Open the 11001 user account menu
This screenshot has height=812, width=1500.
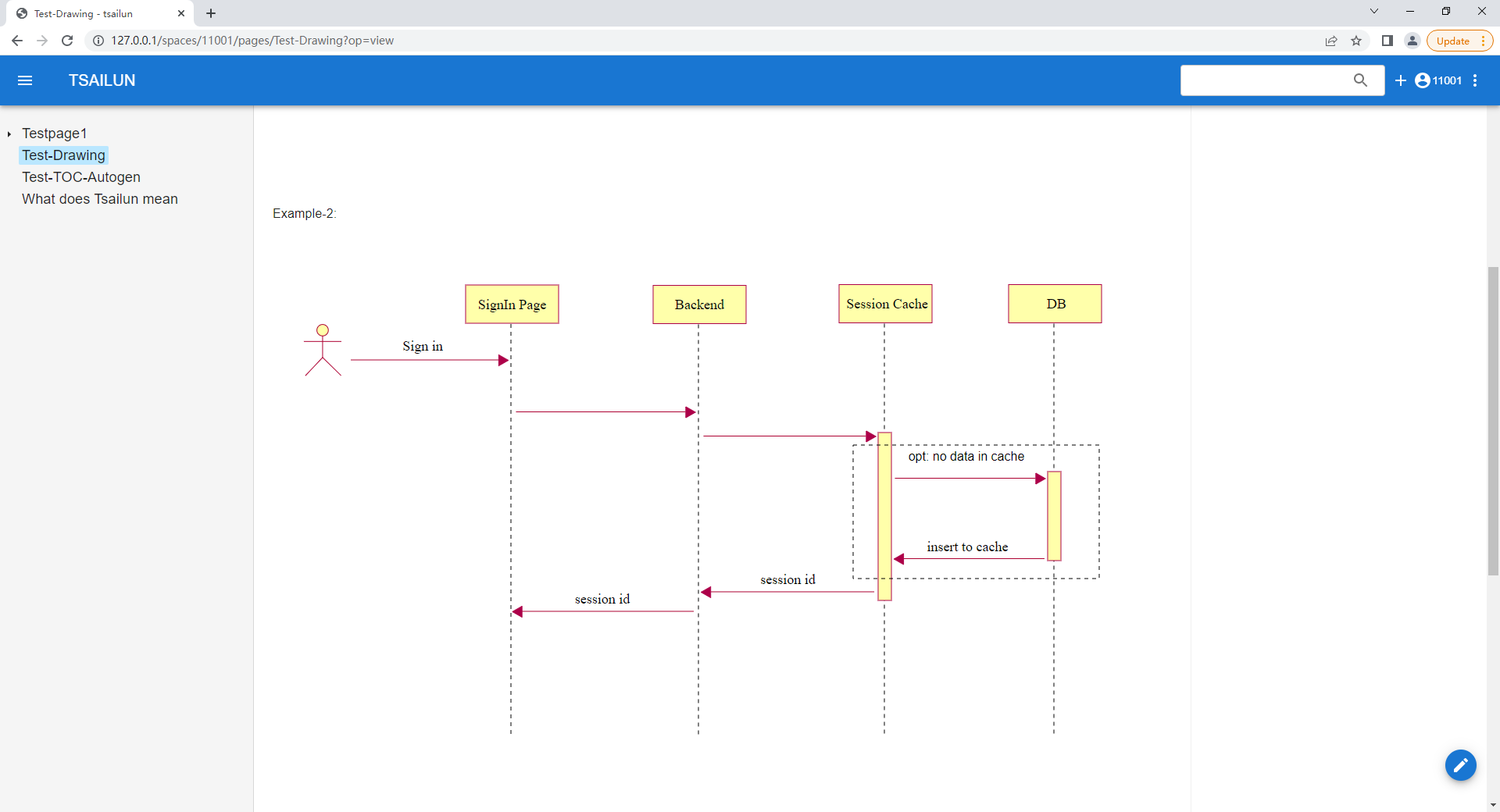click(x=1438, y=80)
